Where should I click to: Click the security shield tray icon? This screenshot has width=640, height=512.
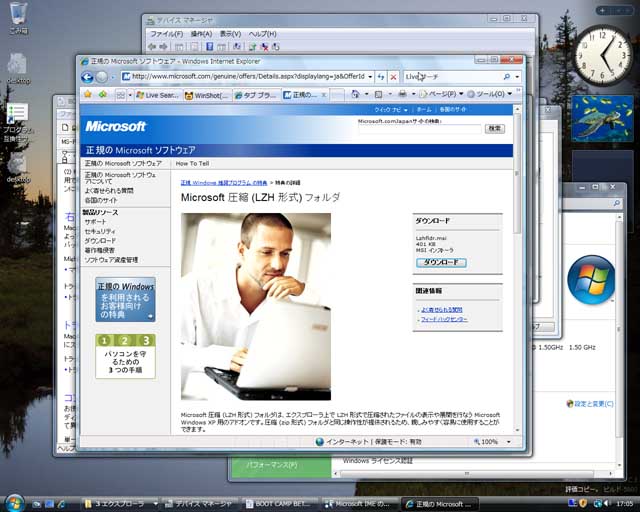583,503
